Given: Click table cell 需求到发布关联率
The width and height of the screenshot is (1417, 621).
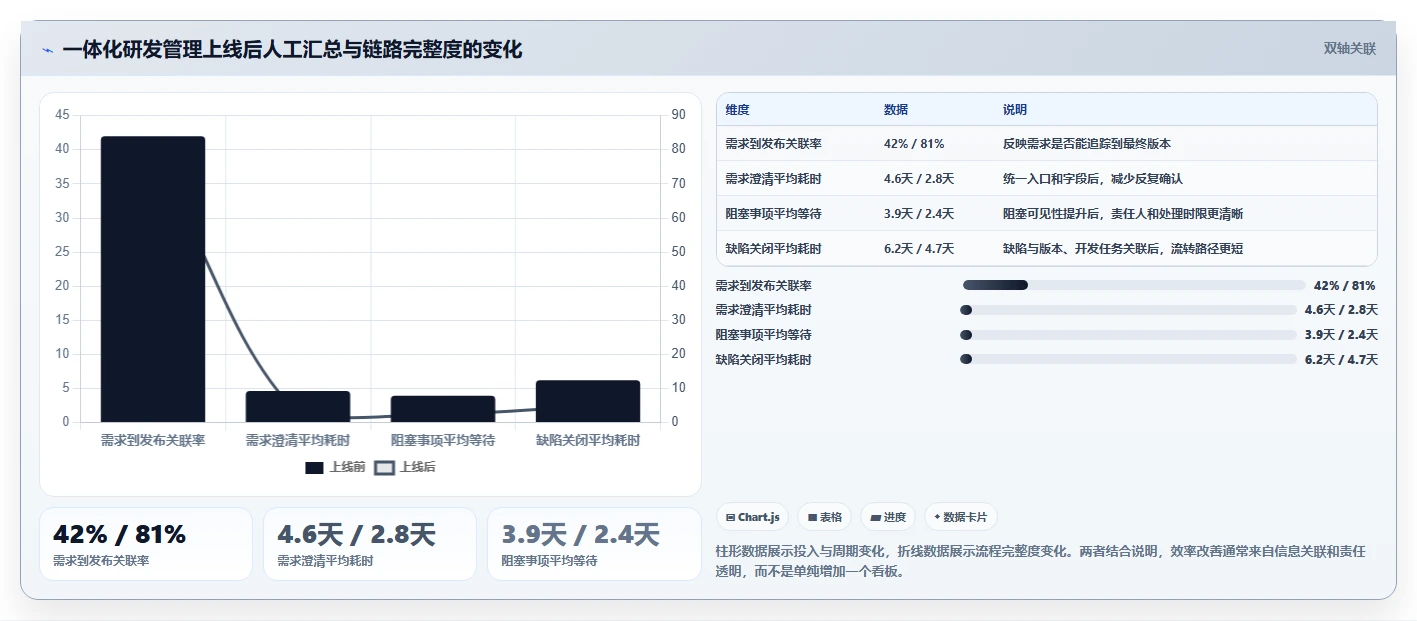Looking at the screenshot, I should point(774,144).
